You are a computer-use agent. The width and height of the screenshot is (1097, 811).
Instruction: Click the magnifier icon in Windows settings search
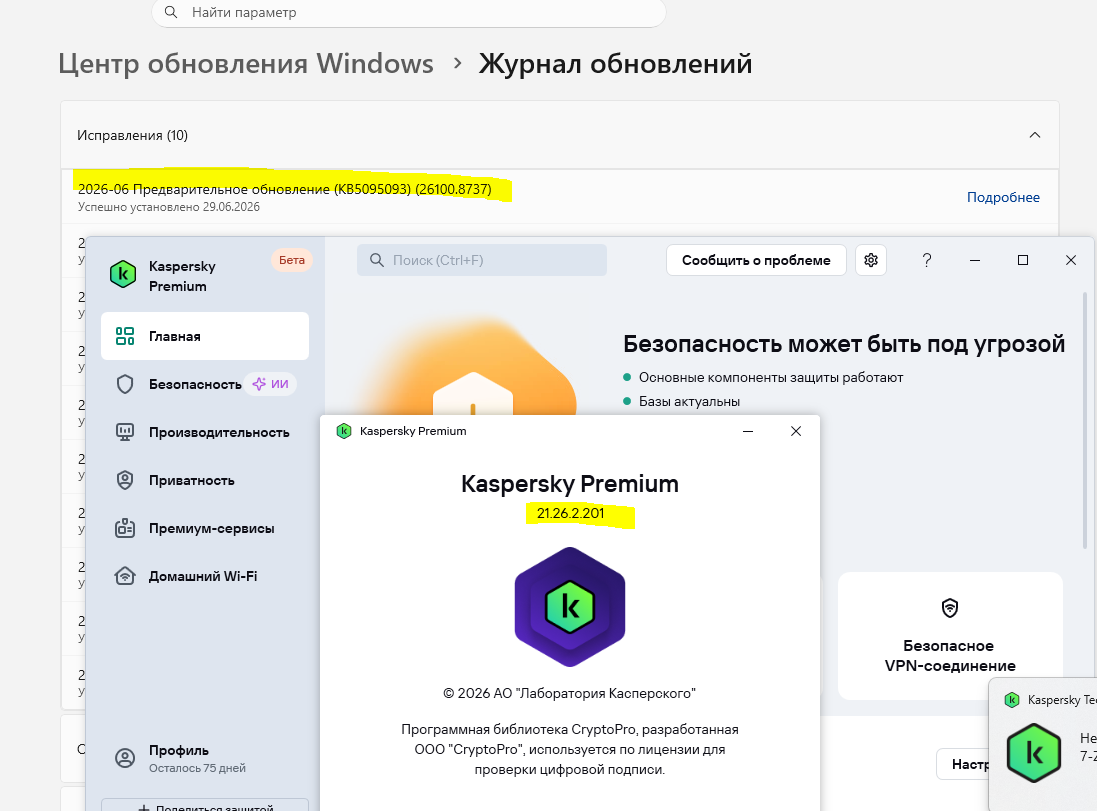171,12
